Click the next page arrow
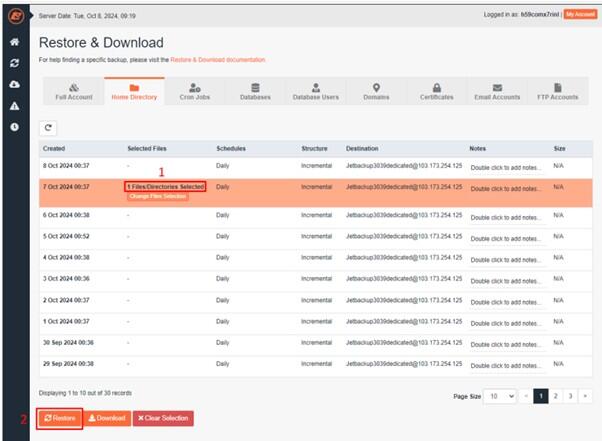602x441 pixels. 585,396
